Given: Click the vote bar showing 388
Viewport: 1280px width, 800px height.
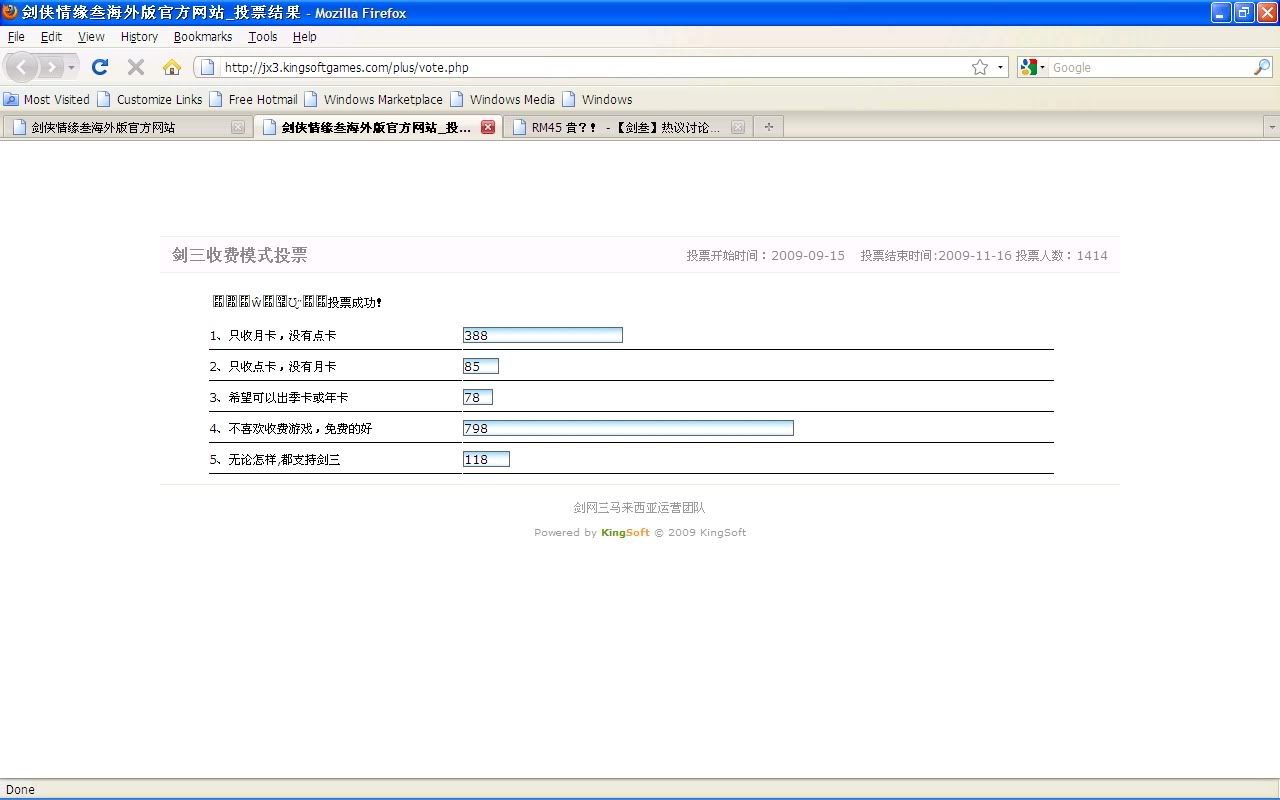Looking at the screenshot, I should 542,335.
